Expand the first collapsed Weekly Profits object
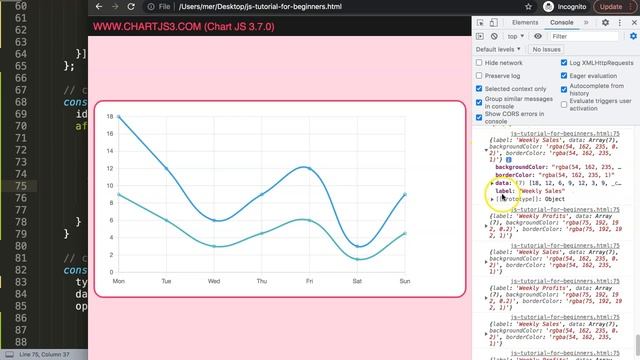640x360 pixels. (486, 226)
